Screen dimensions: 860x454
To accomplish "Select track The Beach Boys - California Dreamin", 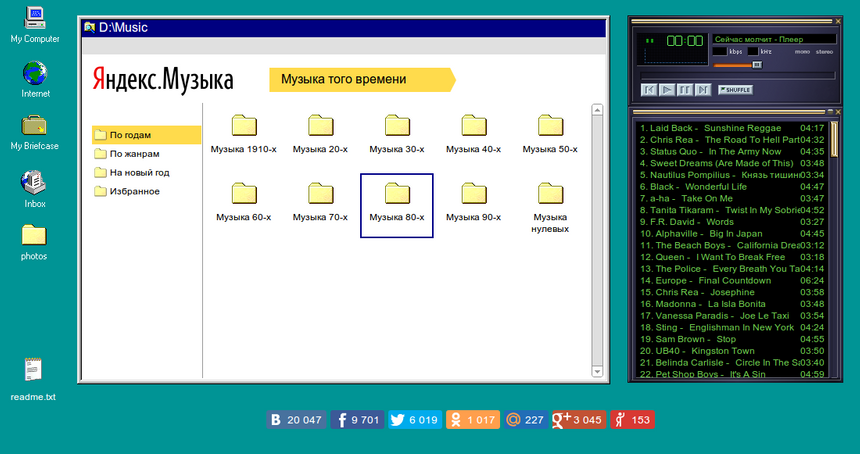I will click(732, 245).
